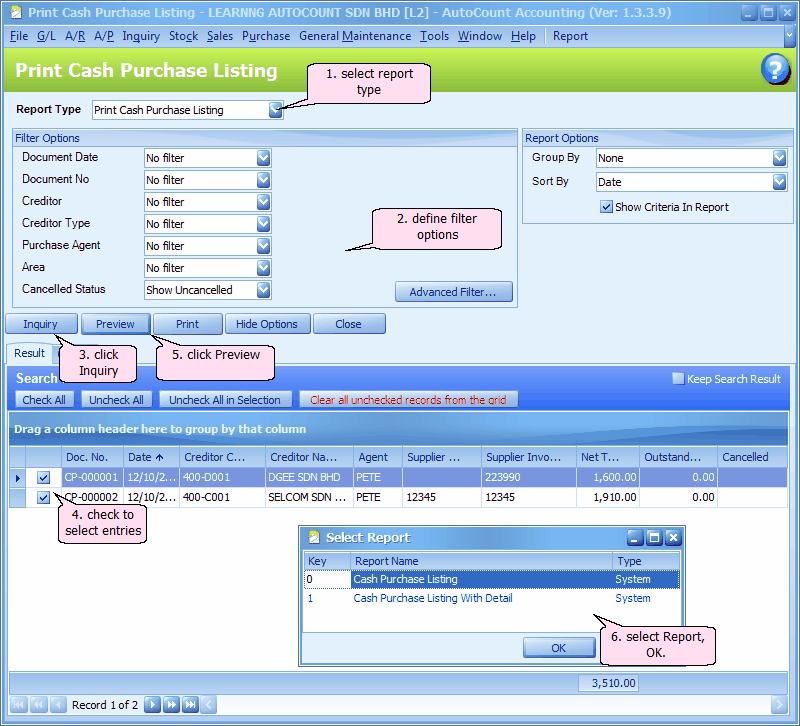Viewport: 800px width, 726px height.
Task: Skip to next page of records
Action: [x=171, y=705]
